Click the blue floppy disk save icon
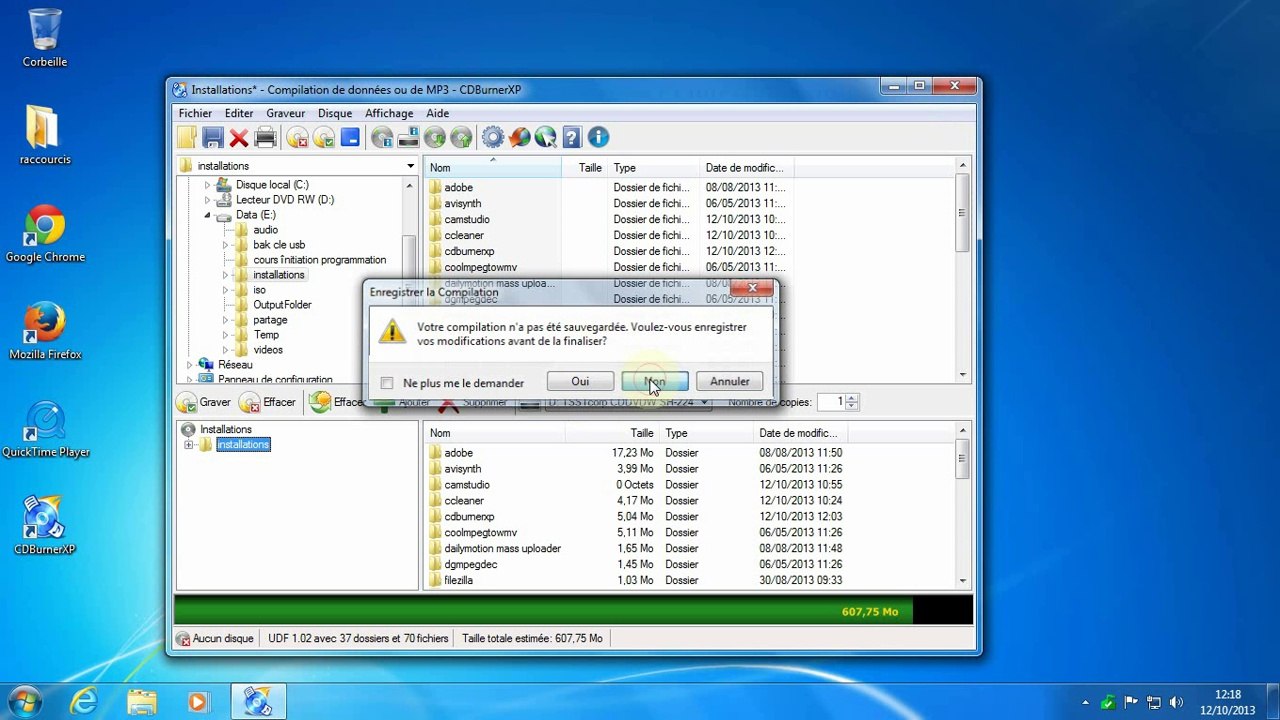1280x720 pixels. 212,138
